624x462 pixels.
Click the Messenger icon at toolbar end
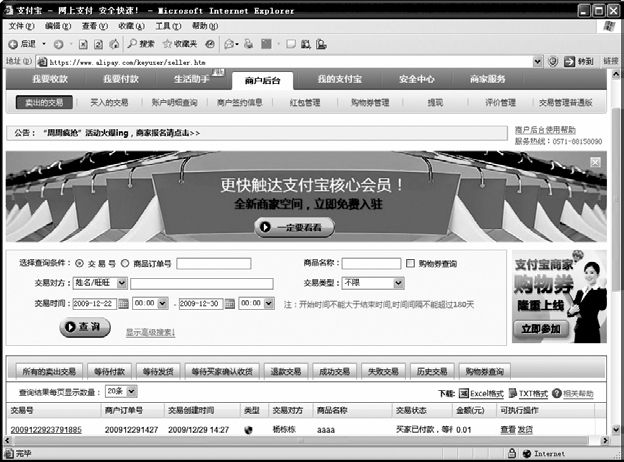(321, 44)
